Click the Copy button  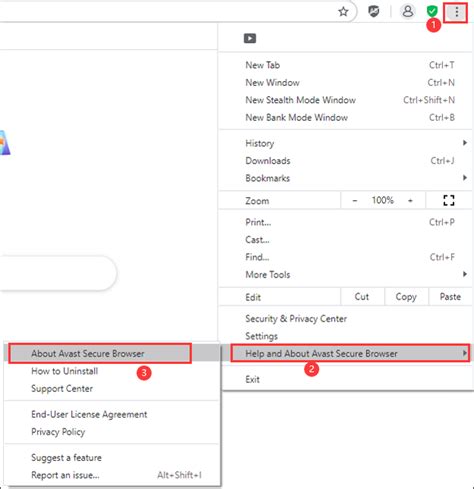pos(406,297)
